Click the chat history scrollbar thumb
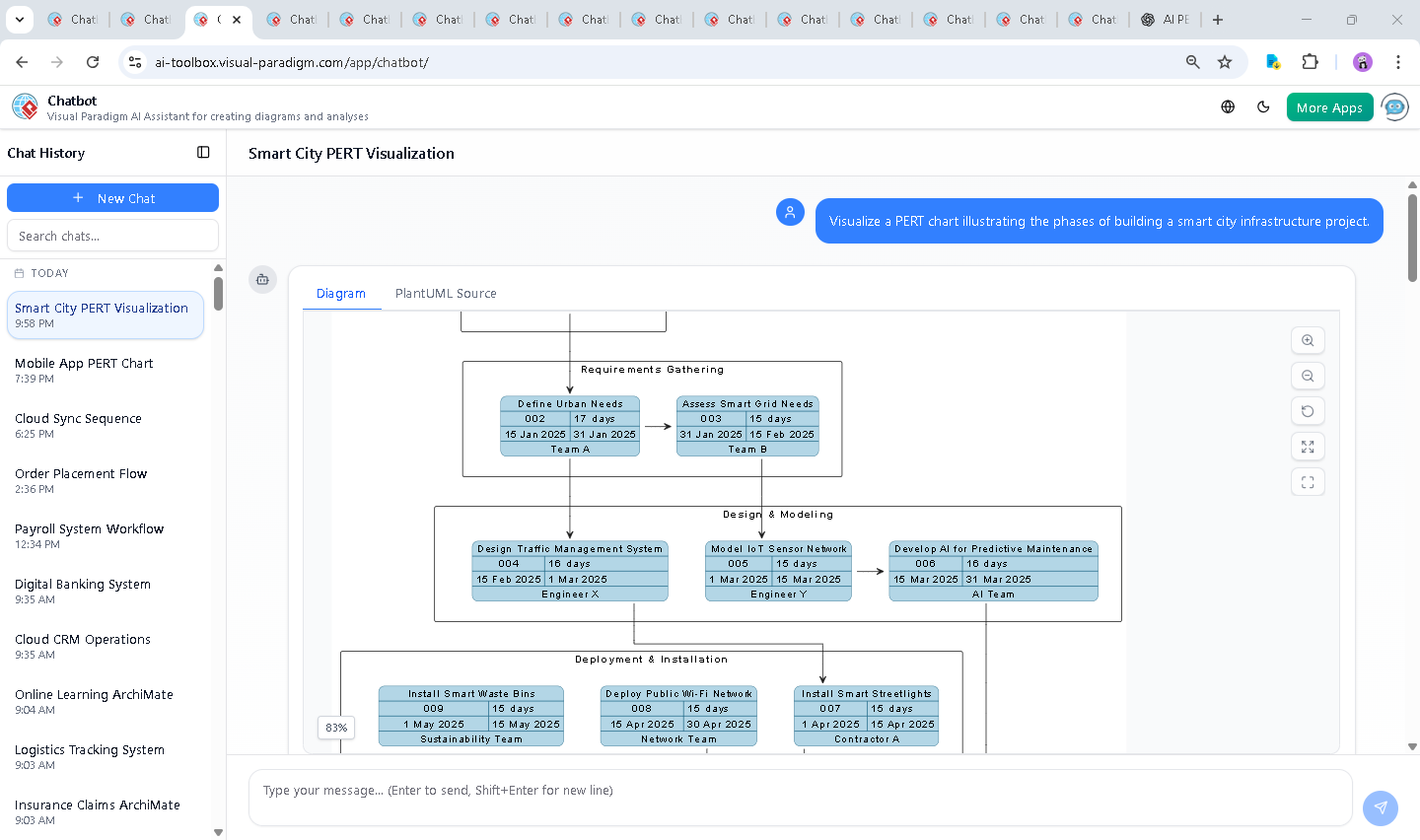Screen dimensions: 1420x840 click(218, 294)
